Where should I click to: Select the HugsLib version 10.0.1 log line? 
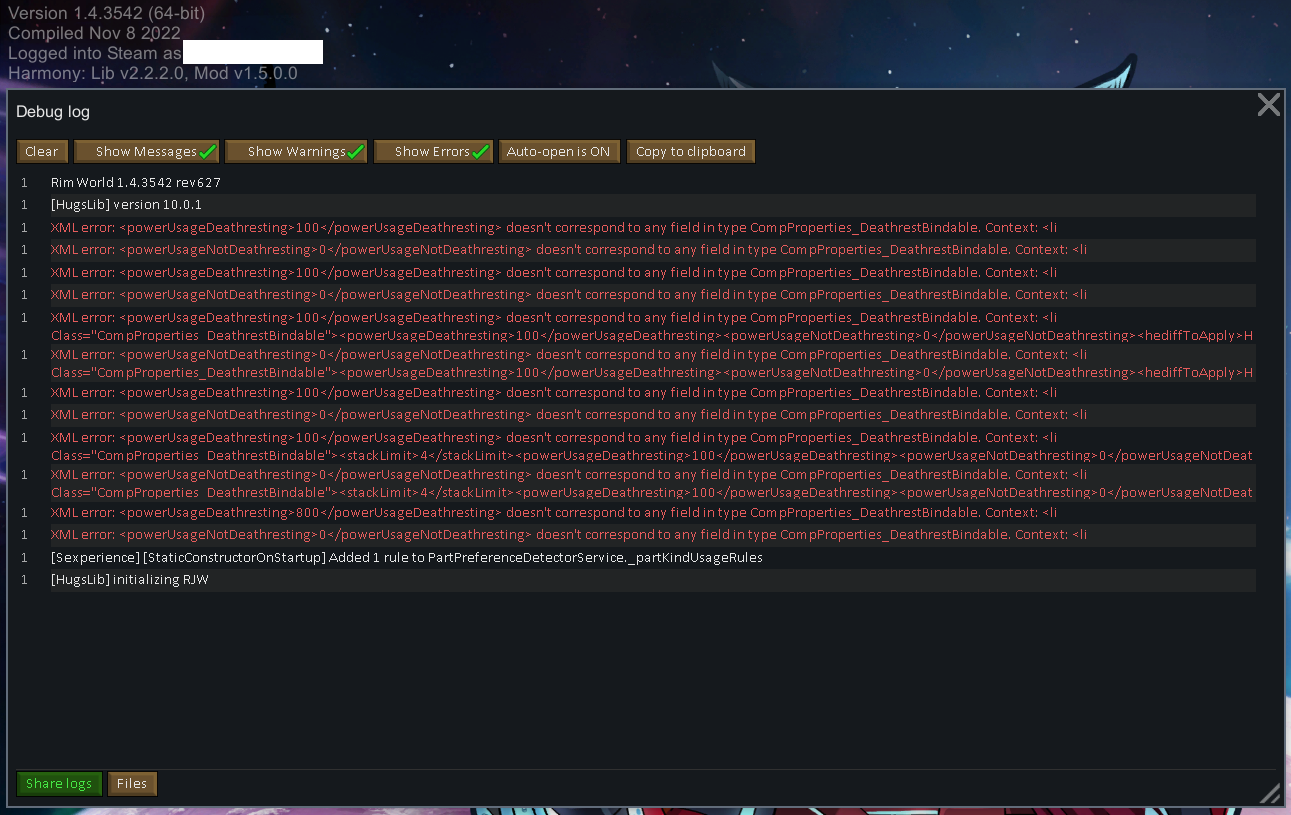point(653,205)
